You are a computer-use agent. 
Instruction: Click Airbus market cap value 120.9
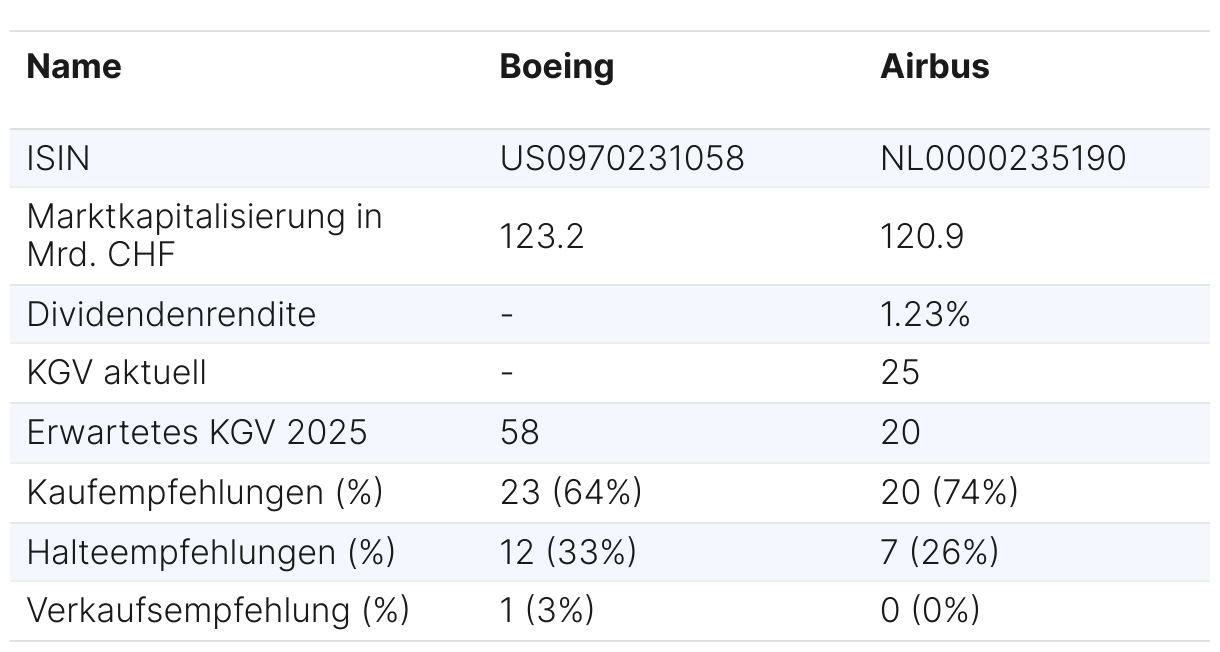[x=923, y=236]
